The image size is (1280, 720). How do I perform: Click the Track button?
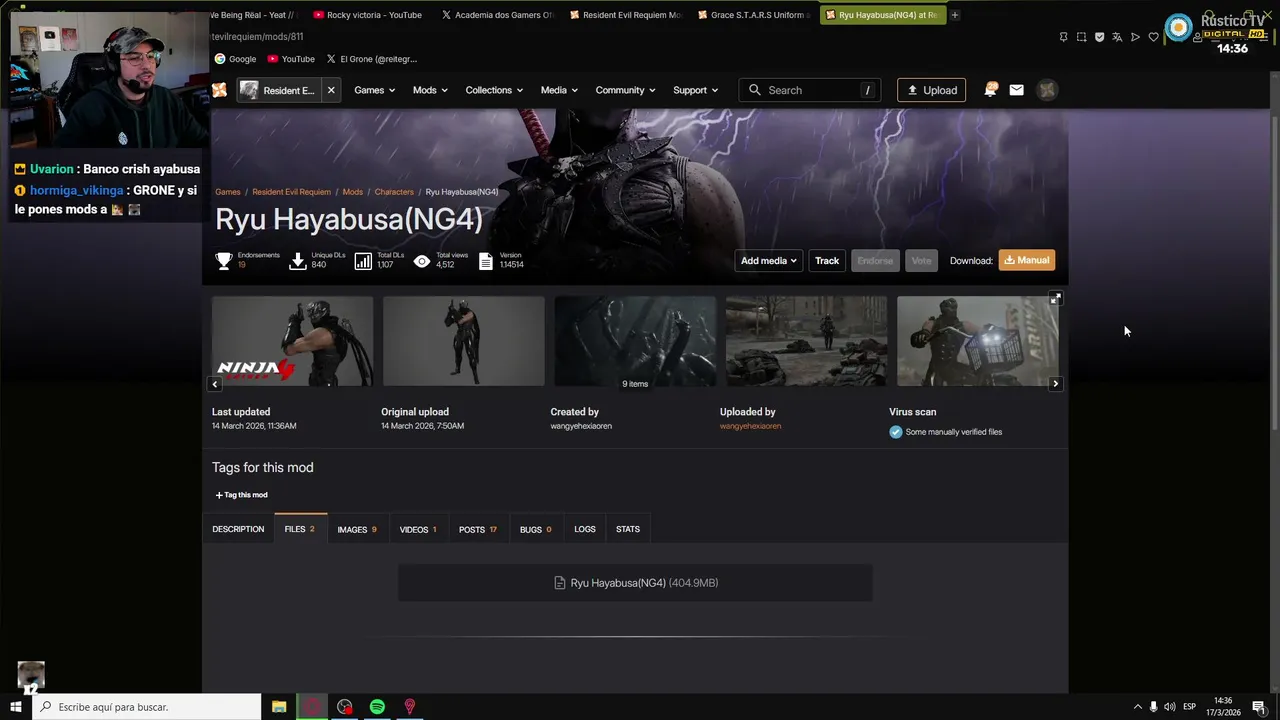click(x=827, y=261)
